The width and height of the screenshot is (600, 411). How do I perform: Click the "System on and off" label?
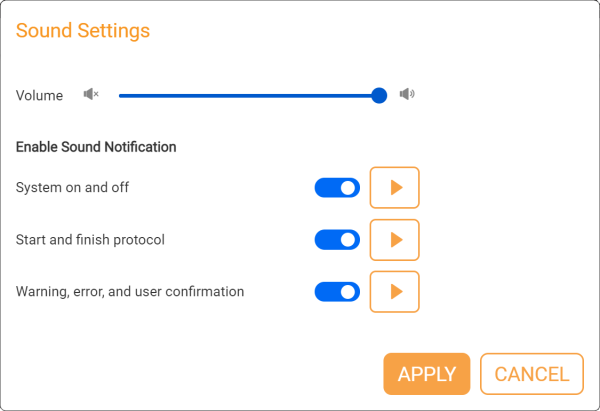pos(73,187)
